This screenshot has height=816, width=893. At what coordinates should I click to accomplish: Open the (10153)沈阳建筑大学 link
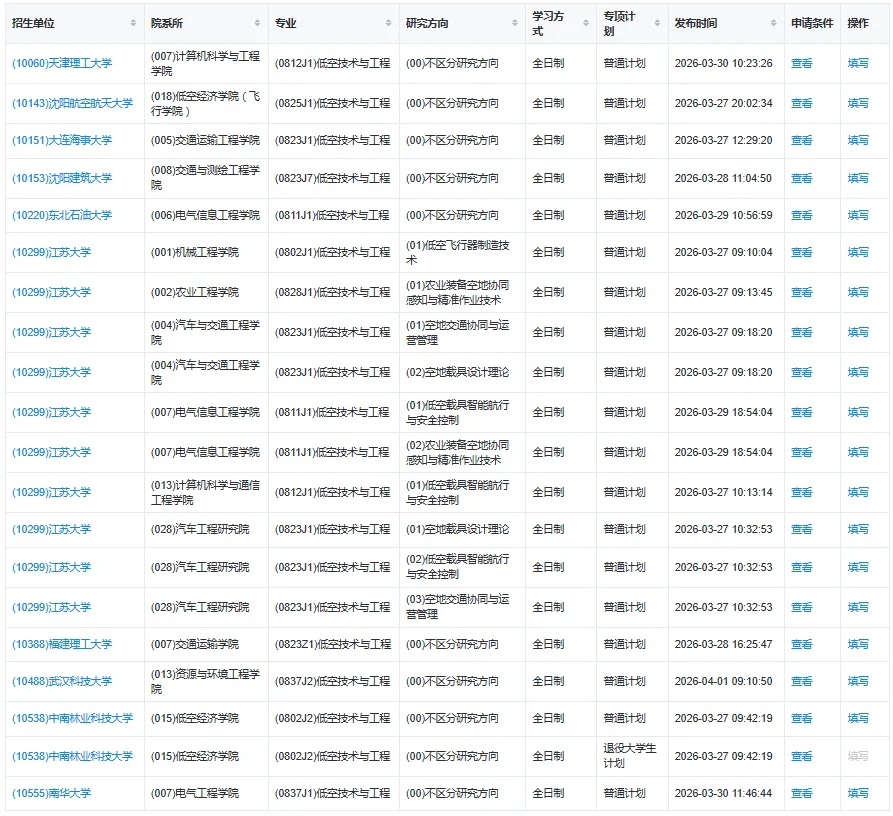[x=62, y=178]
